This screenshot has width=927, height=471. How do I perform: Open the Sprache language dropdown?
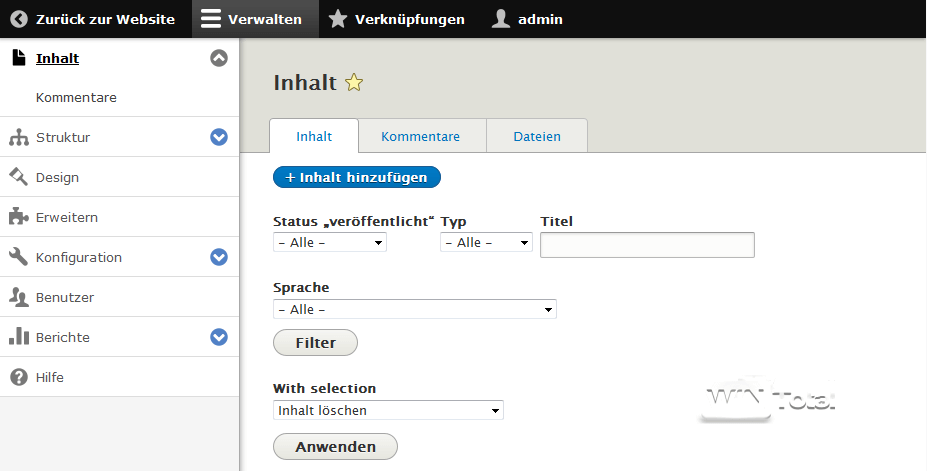click(x=414, y=309)
